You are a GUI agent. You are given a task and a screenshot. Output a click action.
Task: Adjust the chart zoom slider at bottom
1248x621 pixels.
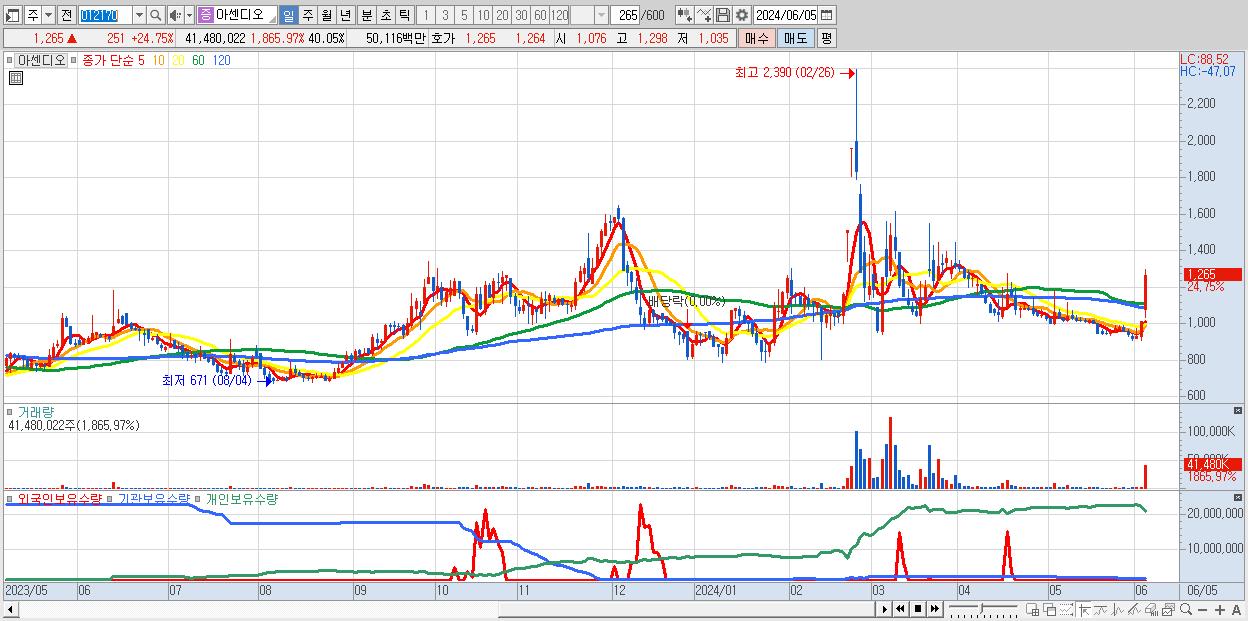pos(982,609)
